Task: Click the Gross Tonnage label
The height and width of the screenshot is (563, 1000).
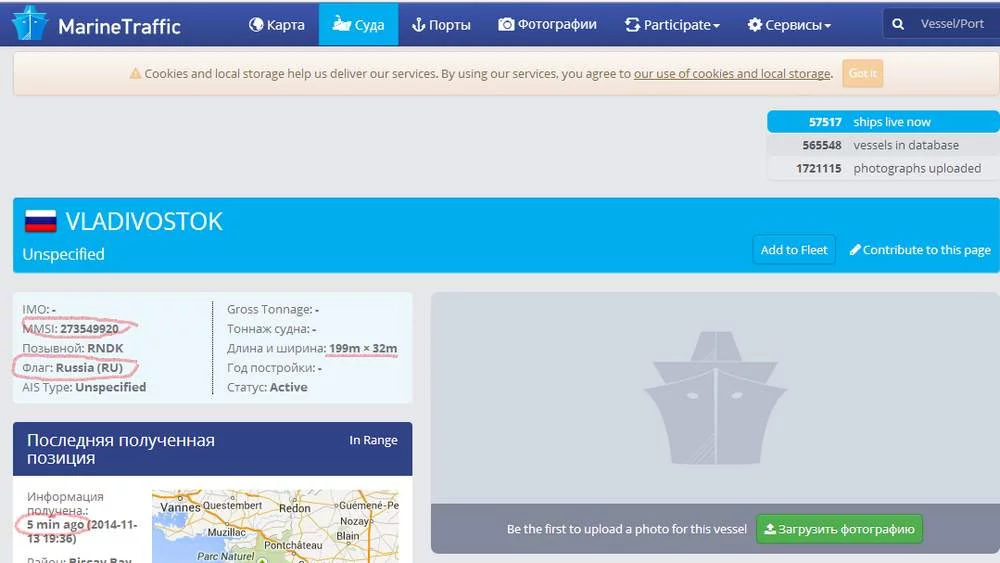Action: pos(269,309)
